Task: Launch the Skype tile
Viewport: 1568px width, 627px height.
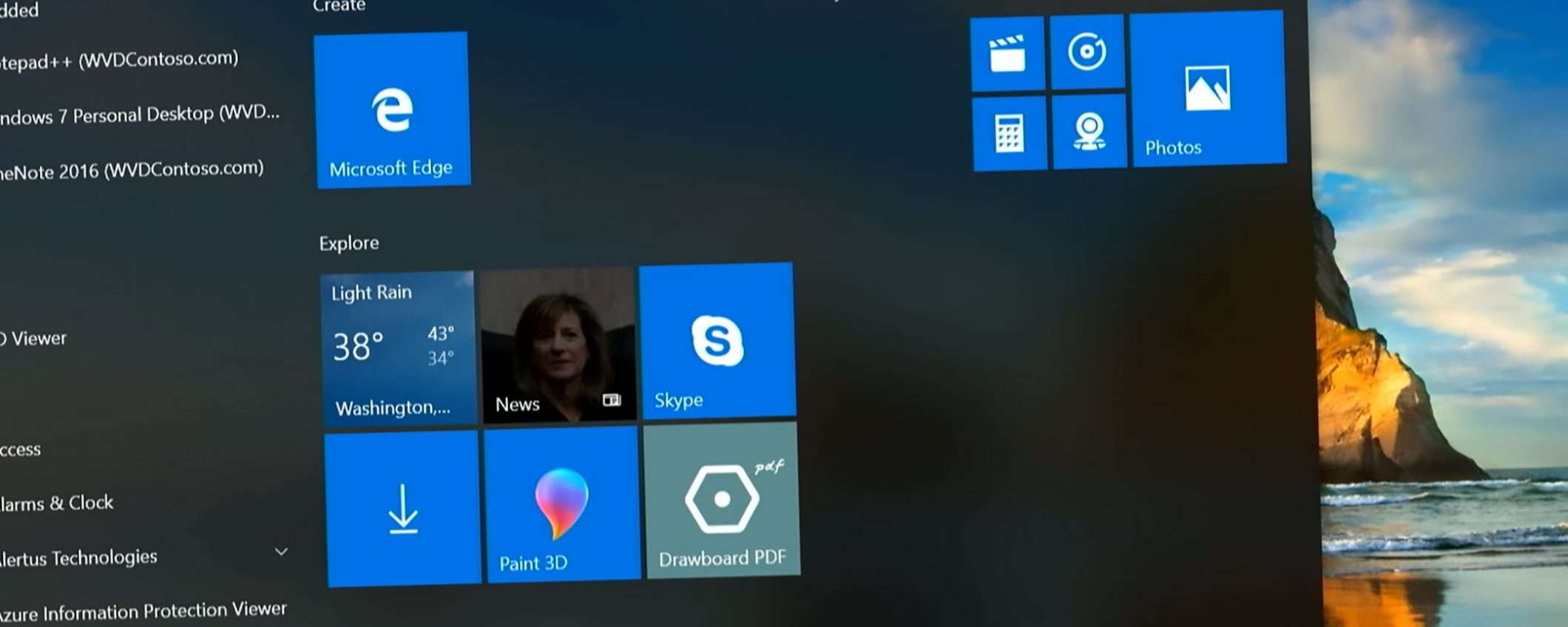Action: coord(717,341)
